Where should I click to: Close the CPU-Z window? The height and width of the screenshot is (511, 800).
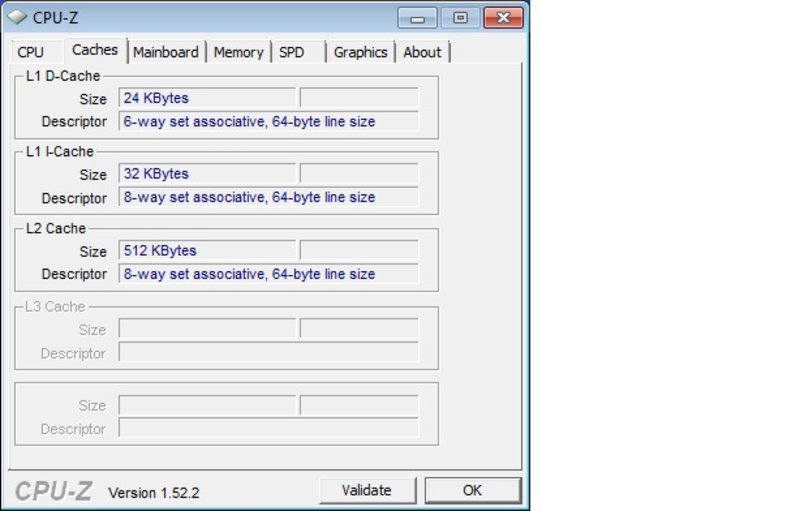coord(503,18)
